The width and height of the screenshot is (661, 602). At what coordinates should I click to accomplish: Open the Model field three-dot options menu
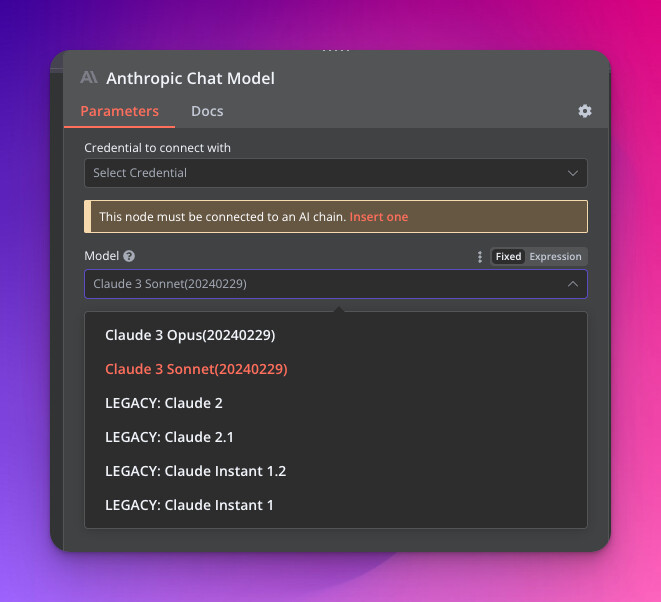click(480, 256)
